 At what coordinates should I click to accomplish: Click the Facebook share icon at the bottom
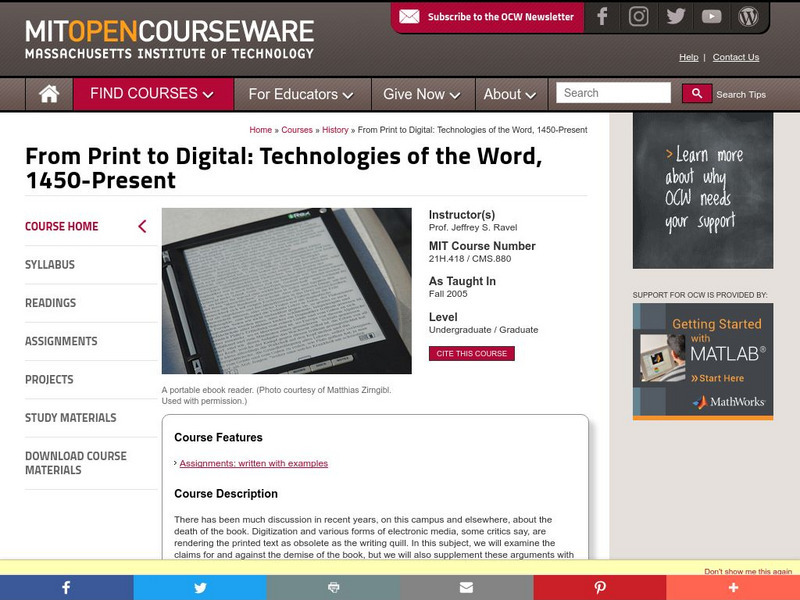(66, 588)
